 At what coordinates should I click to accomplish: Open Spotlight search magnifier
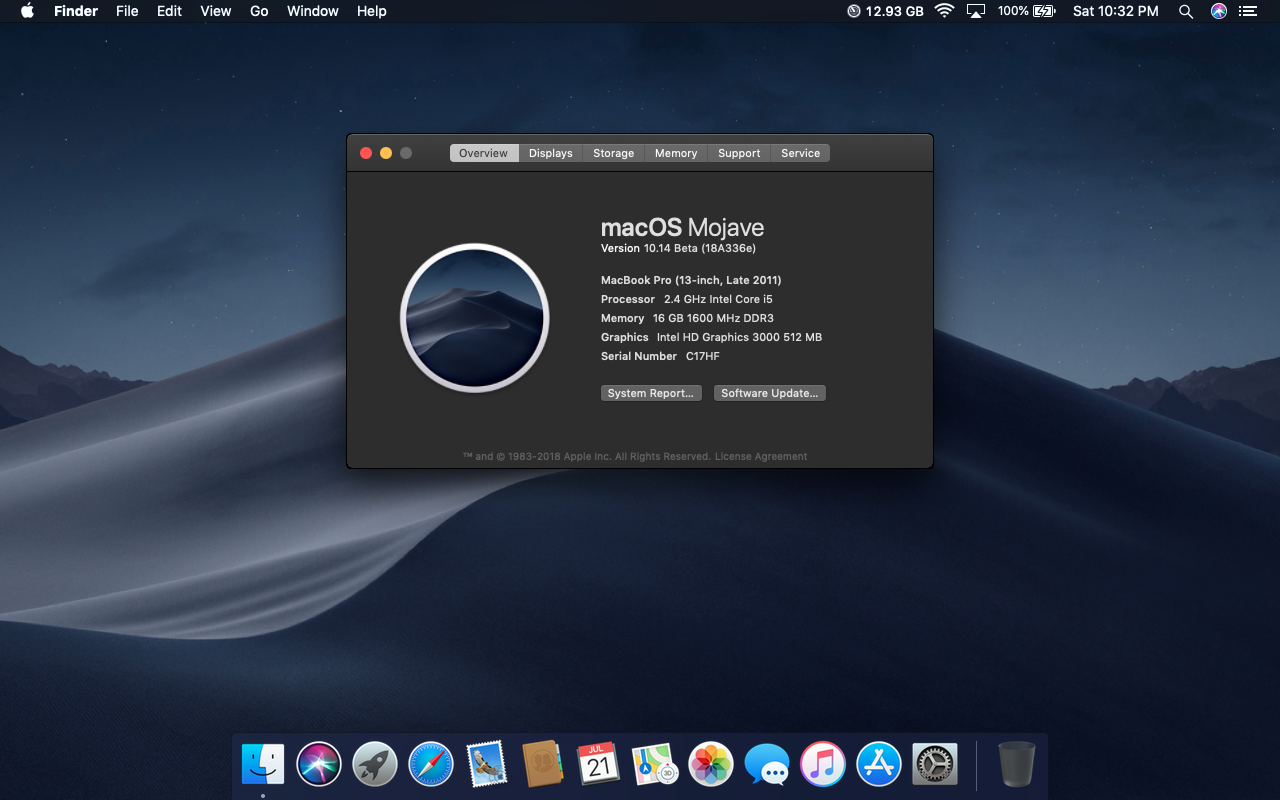(1186, 11)
